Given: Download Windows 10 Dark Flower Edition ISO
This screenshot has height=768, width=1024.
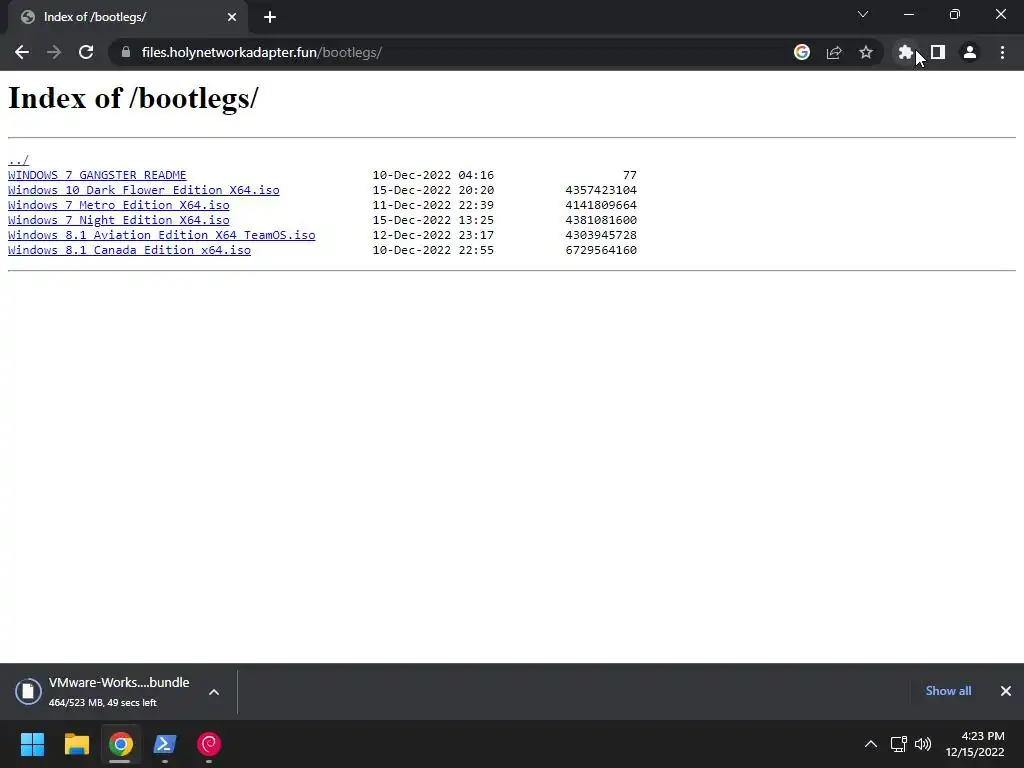Looking at the screenshot, I should click(x=144, y=190).
